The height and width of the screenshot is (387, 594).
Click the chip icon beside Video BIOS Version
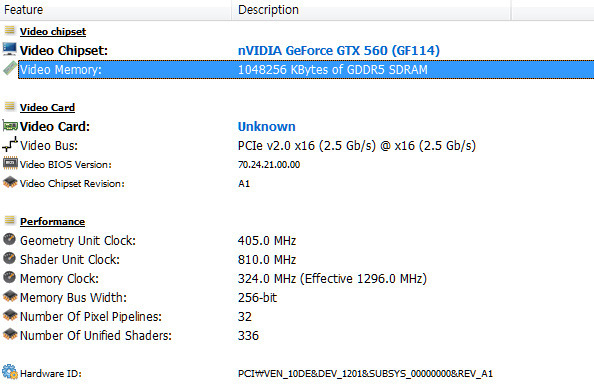coord(10,163)
